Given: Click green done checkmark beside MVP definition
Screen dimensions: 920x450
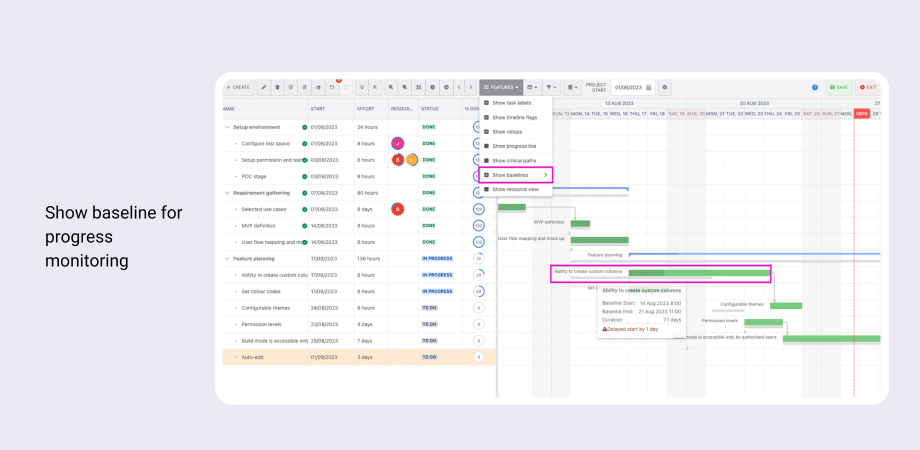Looking at the screenshot, I should tap(305, 225).
